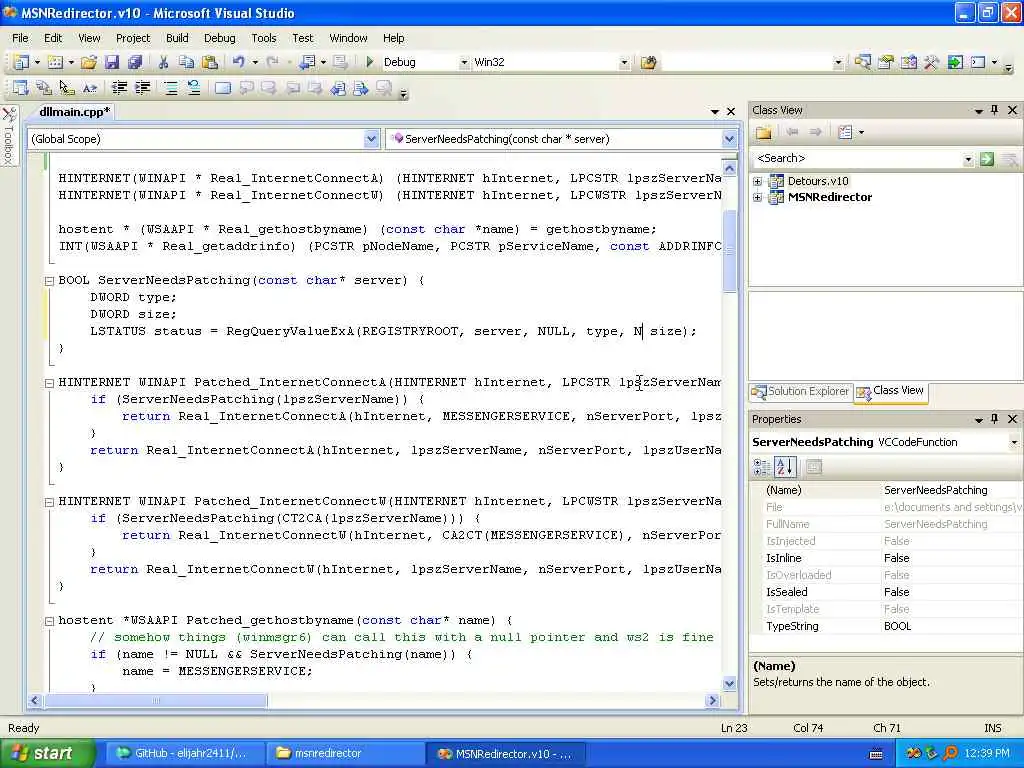Click the Windows start button
This screenshot has height=768, width=1024.
46,753
